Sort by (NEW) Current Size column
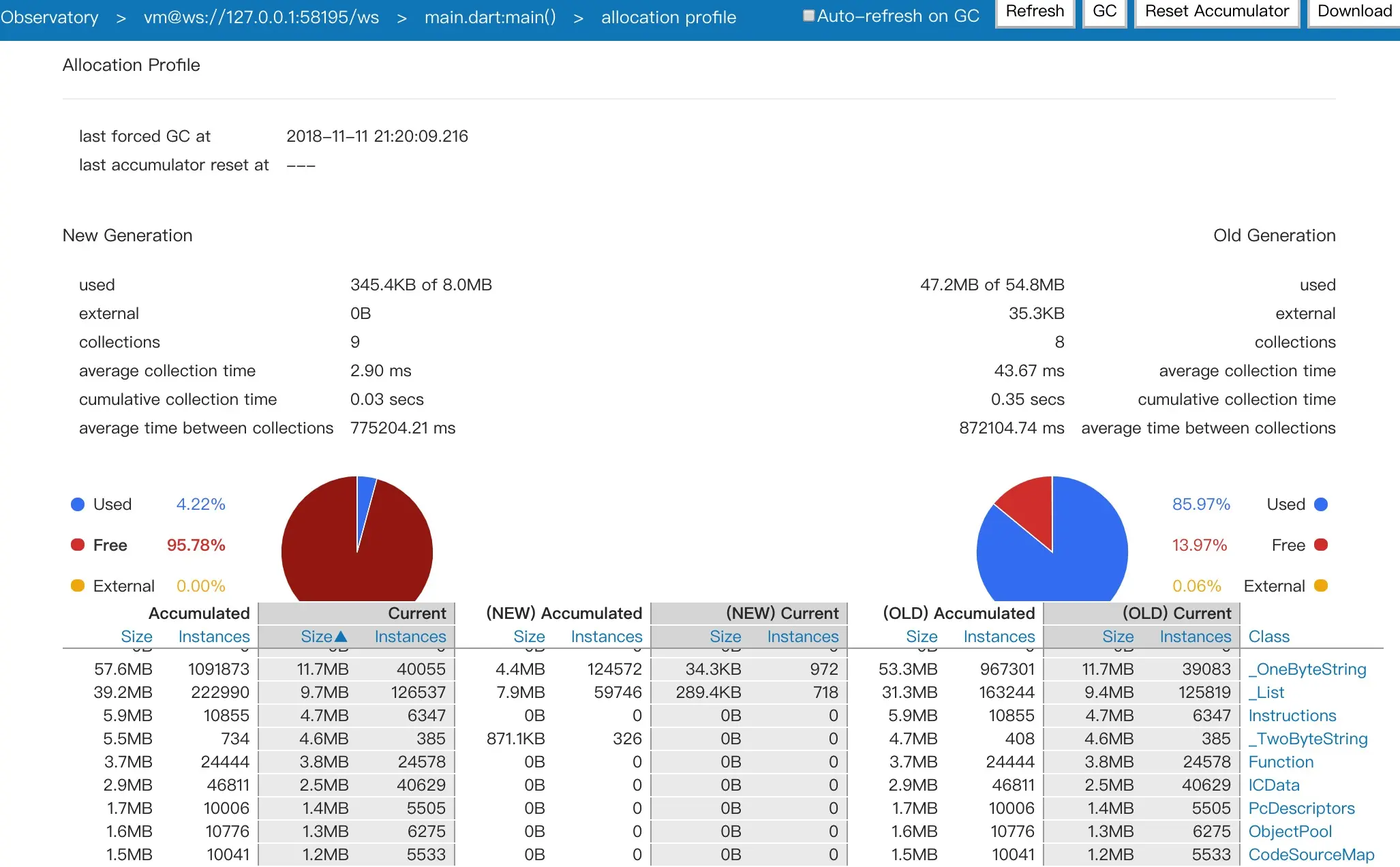 (x=725, y=637)
